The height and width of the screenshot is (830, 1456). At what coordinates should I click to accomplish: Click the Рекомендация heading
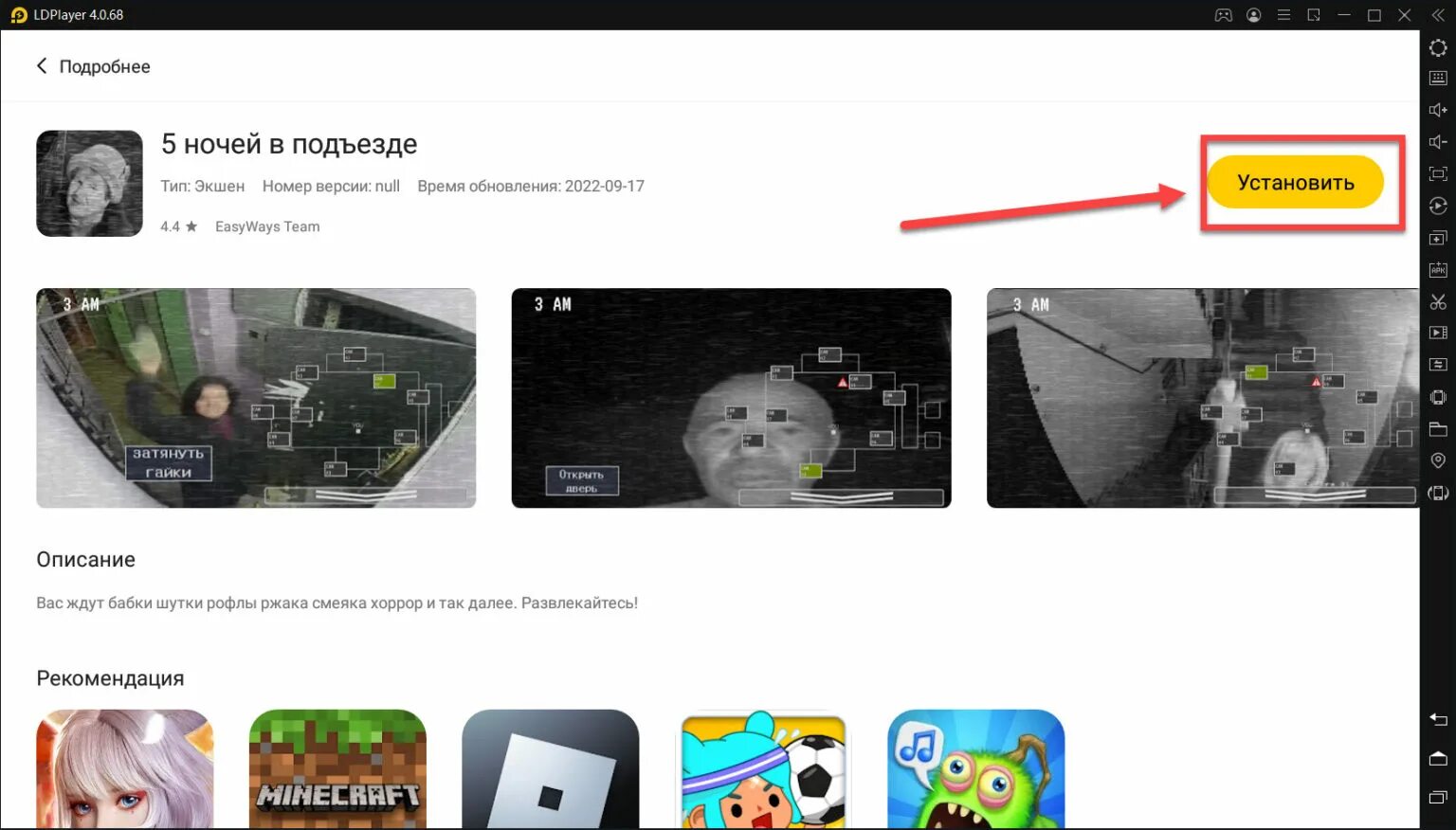pyautogui.click(x=110, y=678)
